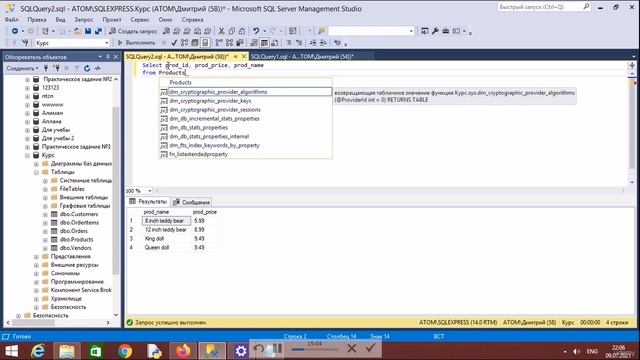Open File Explorer from the taskbar
The height and width of the screenshot is (360, 640).
tap(67, 351)
